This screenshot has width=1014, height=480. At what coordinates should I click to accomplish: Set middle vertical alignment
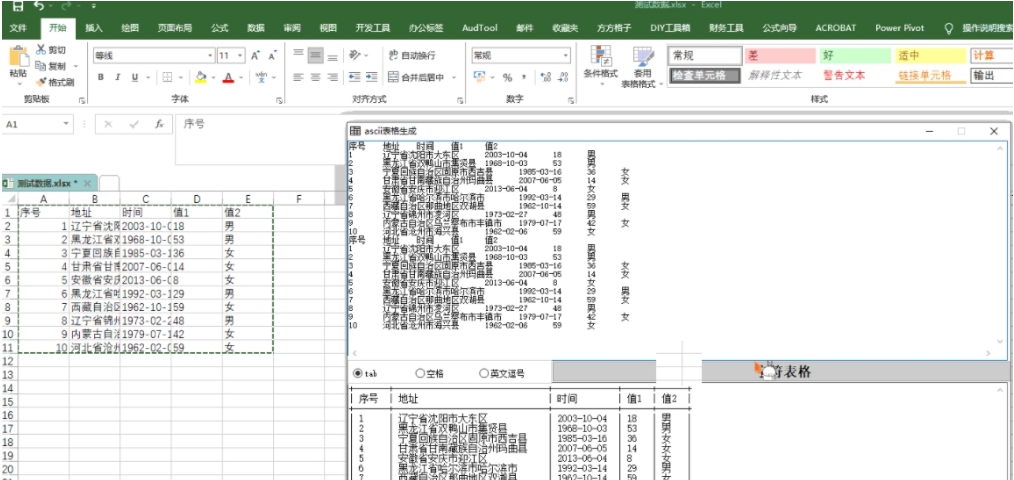point(316,56)
